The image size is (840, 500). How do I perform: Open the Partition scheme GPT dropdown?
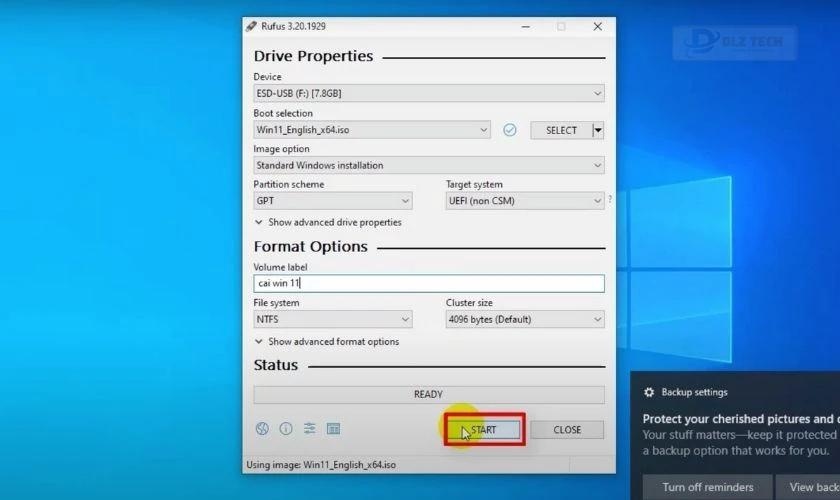[x=333, y=201]
